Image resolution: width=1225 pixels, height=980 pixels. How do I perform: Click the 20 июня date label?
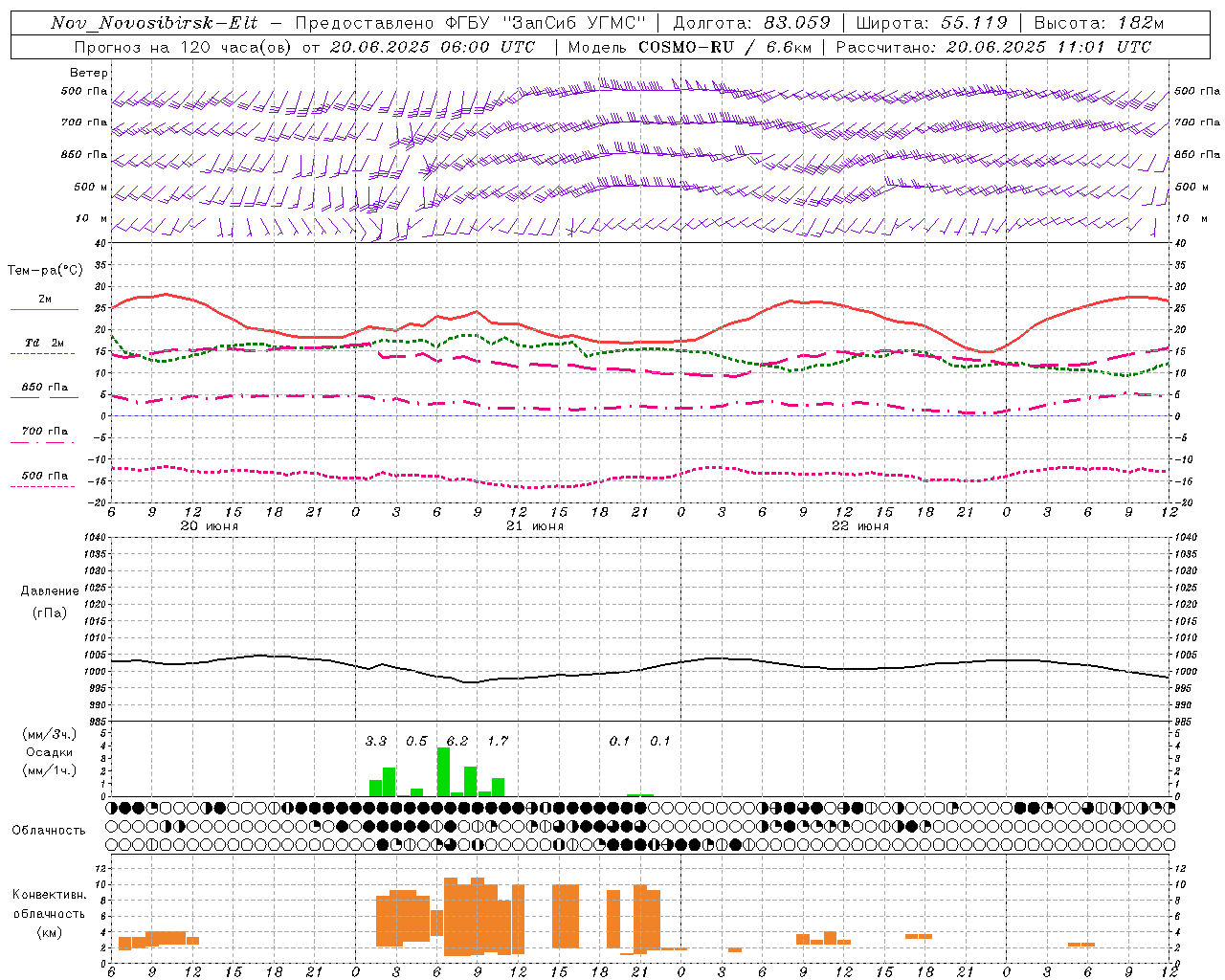pyautogui.click(x=210, y=526)
